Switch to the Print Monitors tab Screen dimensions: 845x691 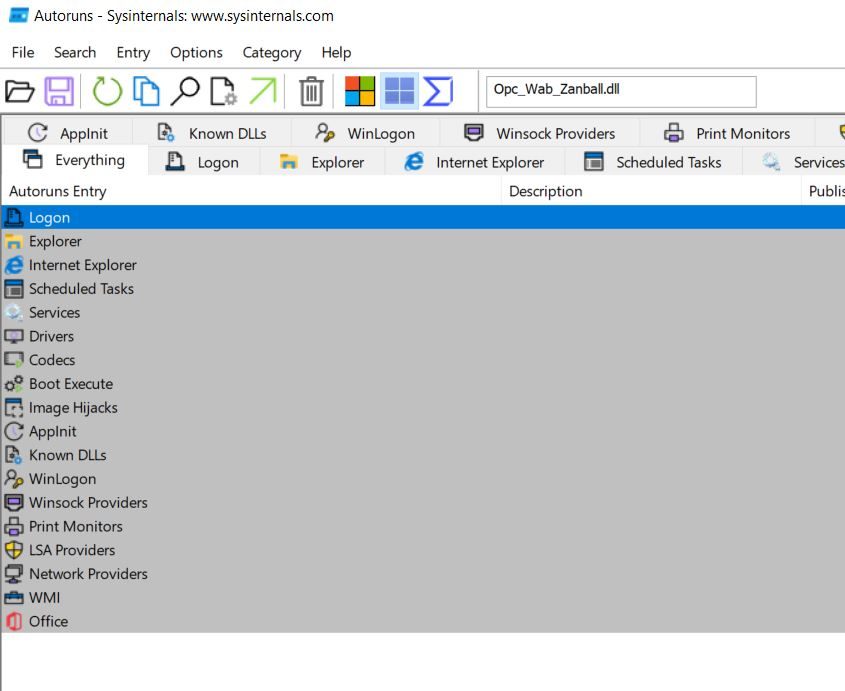click(727, 133)
